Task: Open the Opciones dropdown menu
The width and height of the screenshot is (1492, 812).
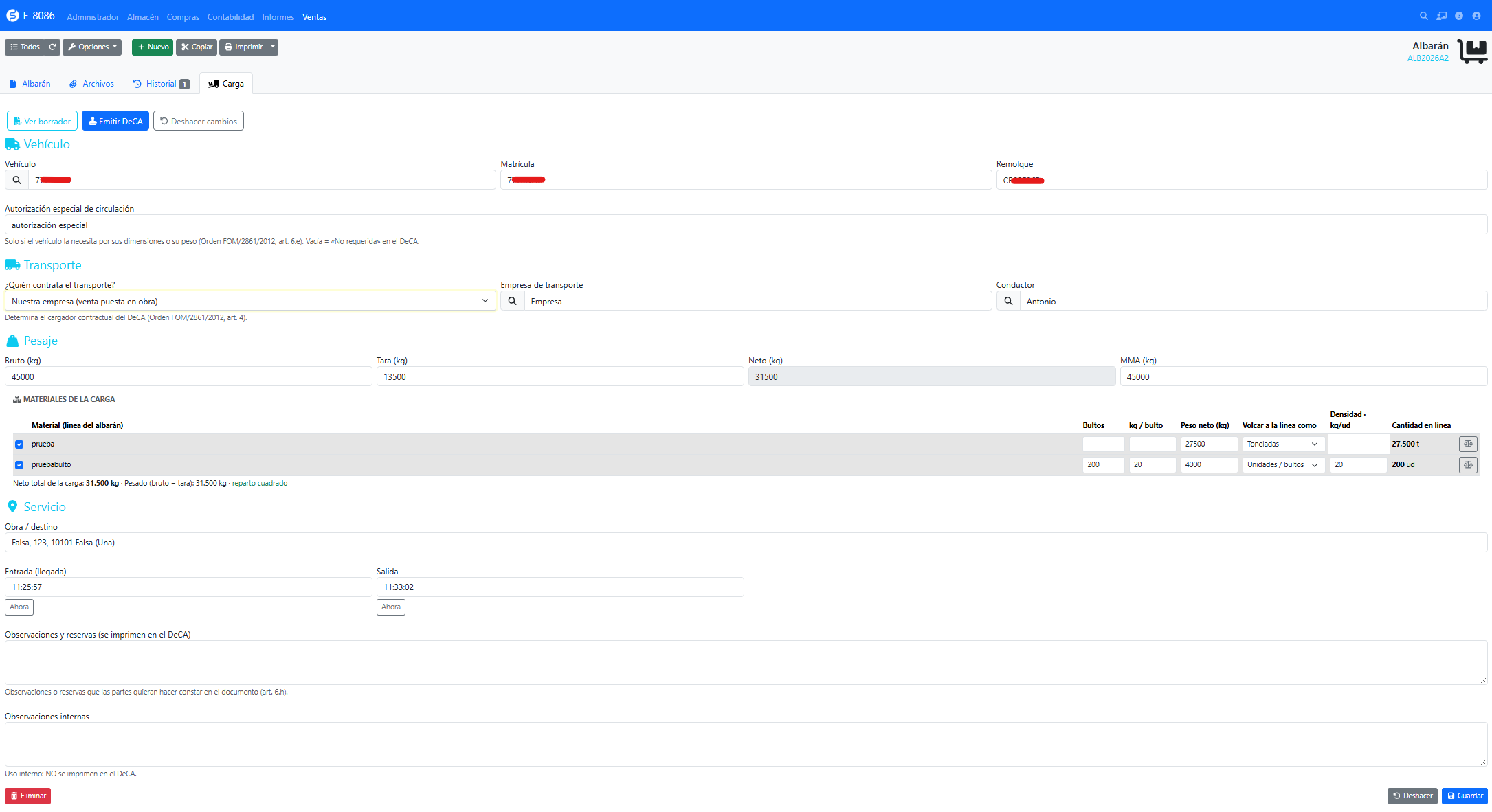Action: click(x=92, y=47)
